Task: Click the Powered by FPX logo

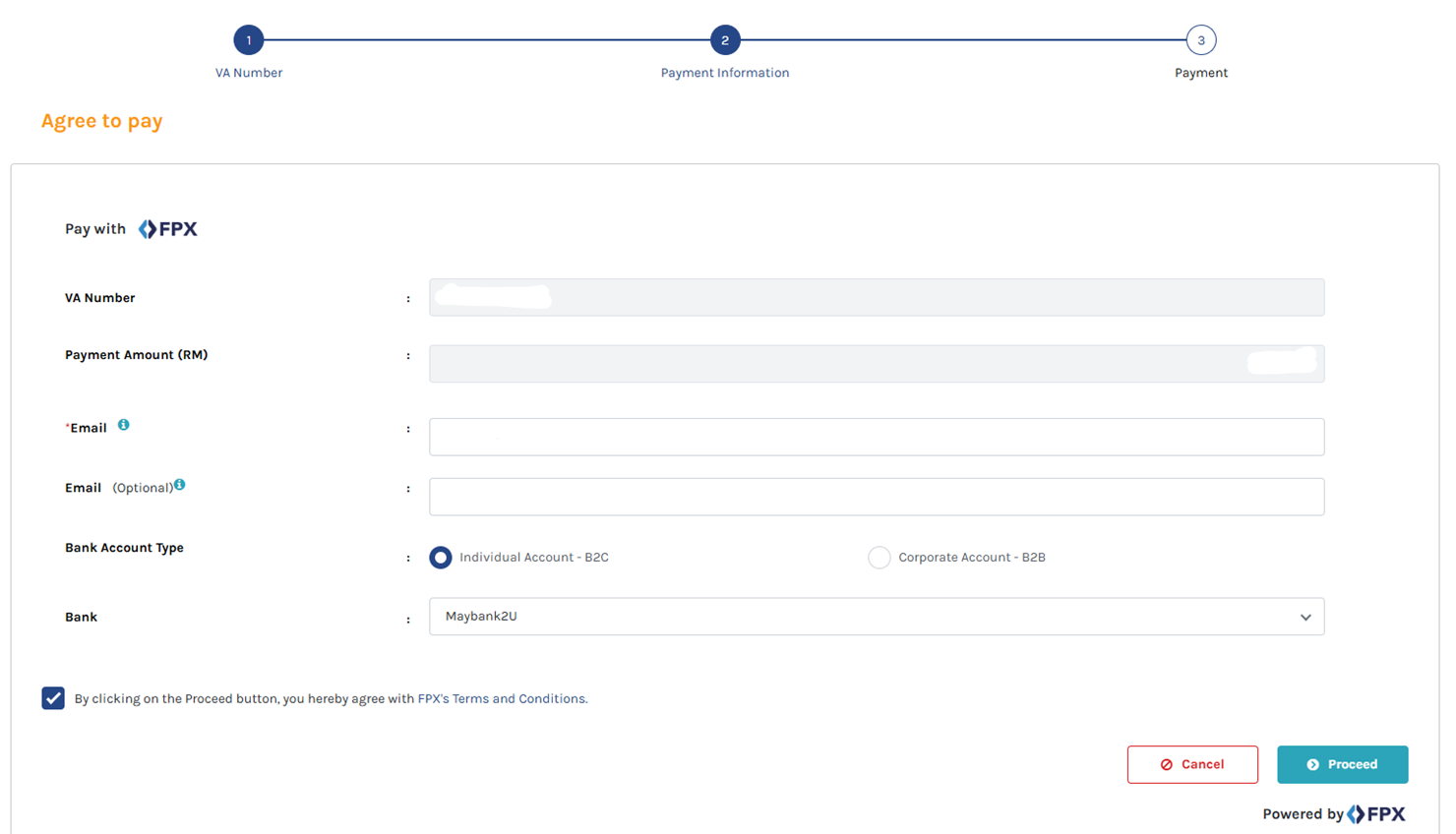Action: 1375,813
